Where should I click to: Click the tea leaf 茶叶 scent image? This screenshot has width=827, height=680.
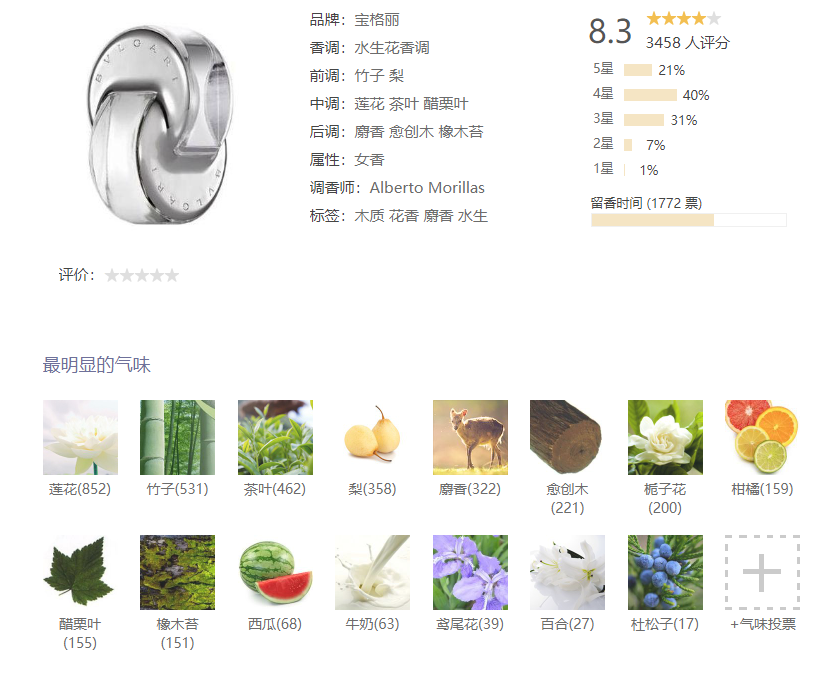(275, 437)
